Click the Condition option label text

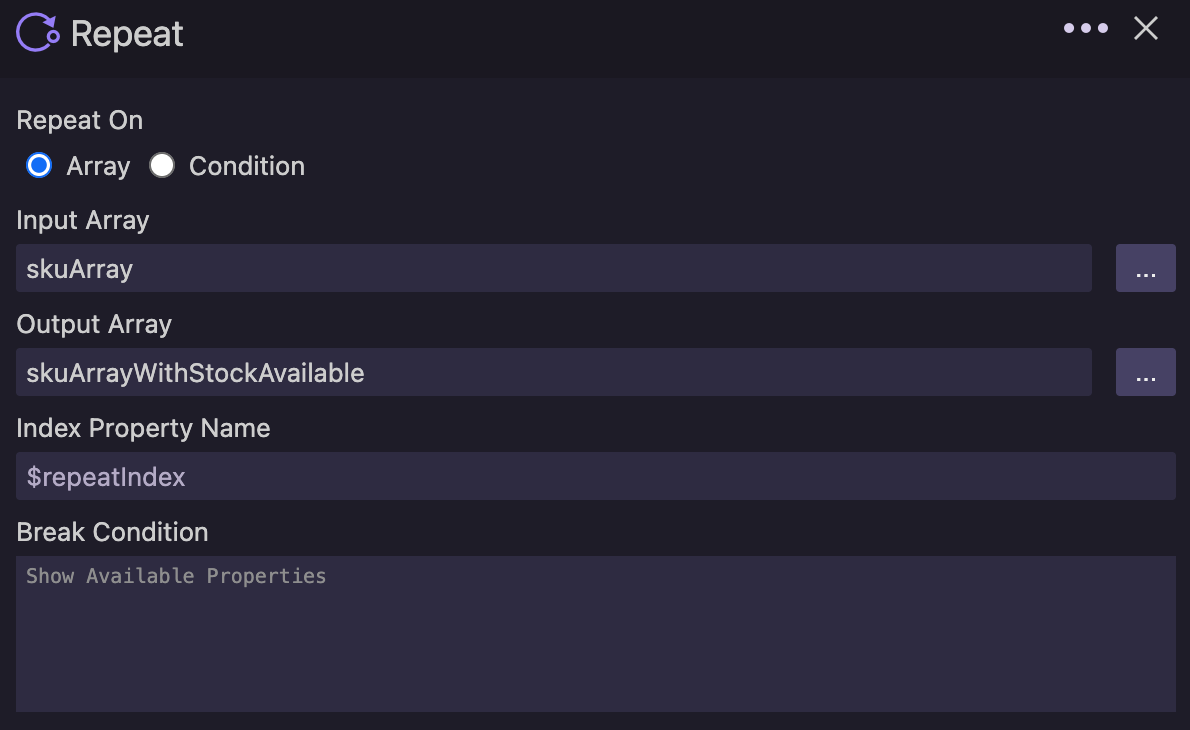[x=247, y=166]
